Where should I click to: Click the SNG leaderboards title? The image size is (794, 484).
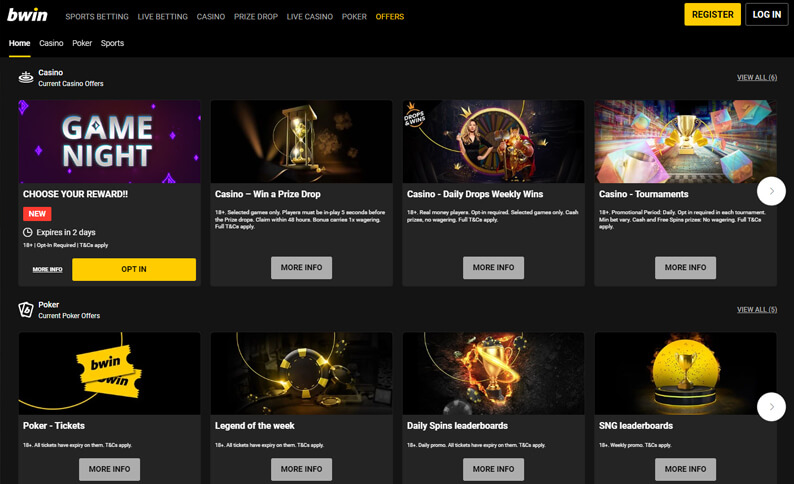[636, 426]
